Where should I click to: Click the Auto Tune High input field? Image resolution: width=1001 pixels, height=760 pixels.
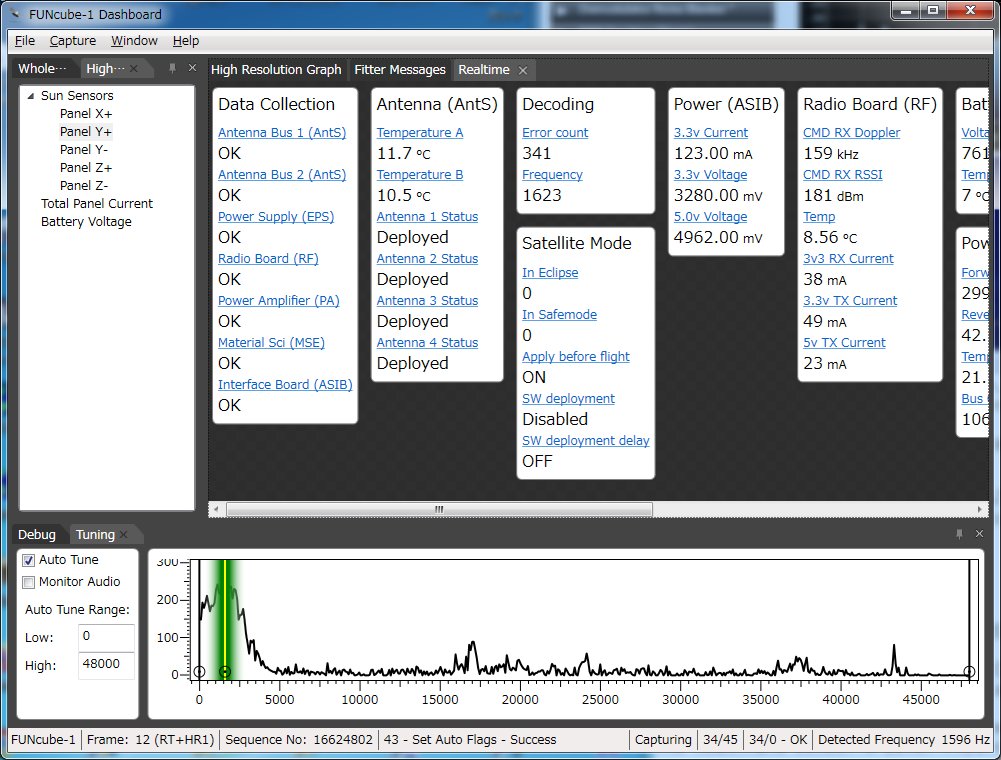tap(106, 665)
